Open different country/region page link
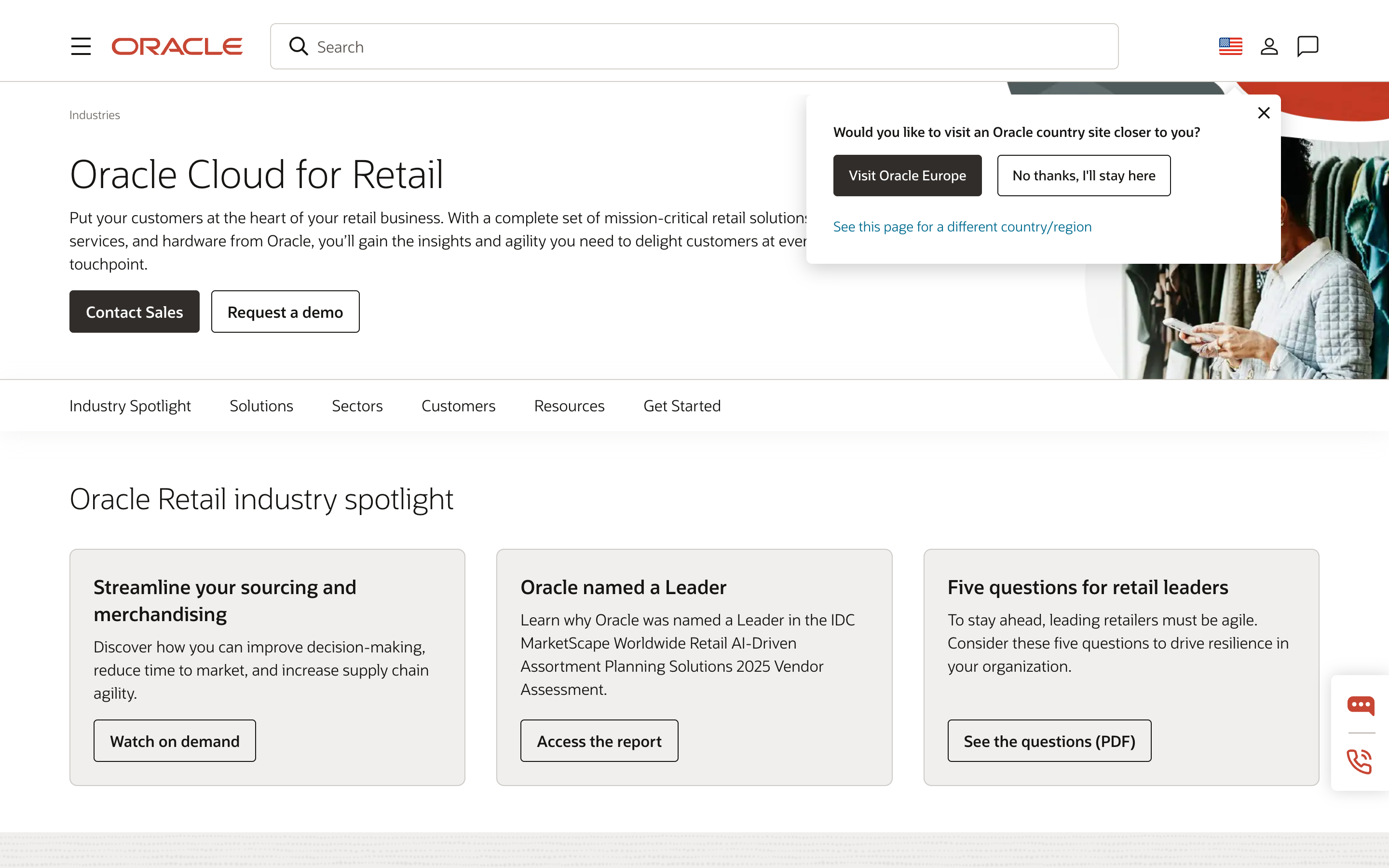 (x=962, y=227)
